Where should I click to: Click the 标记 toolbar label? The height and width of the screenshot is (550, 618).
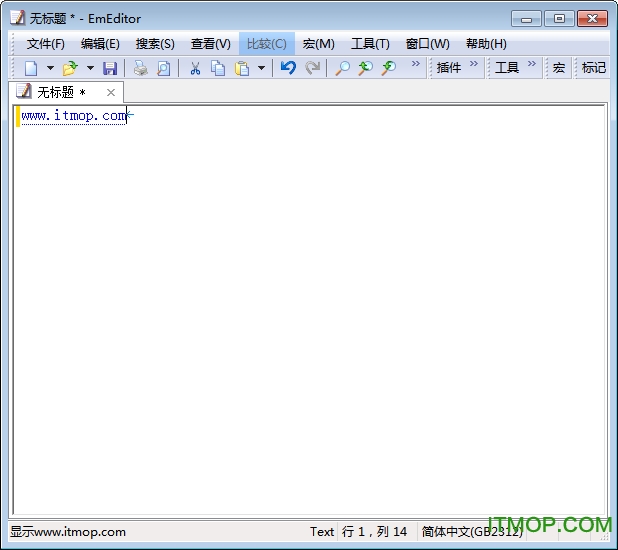pyautogui.click(x=594, y=68)
